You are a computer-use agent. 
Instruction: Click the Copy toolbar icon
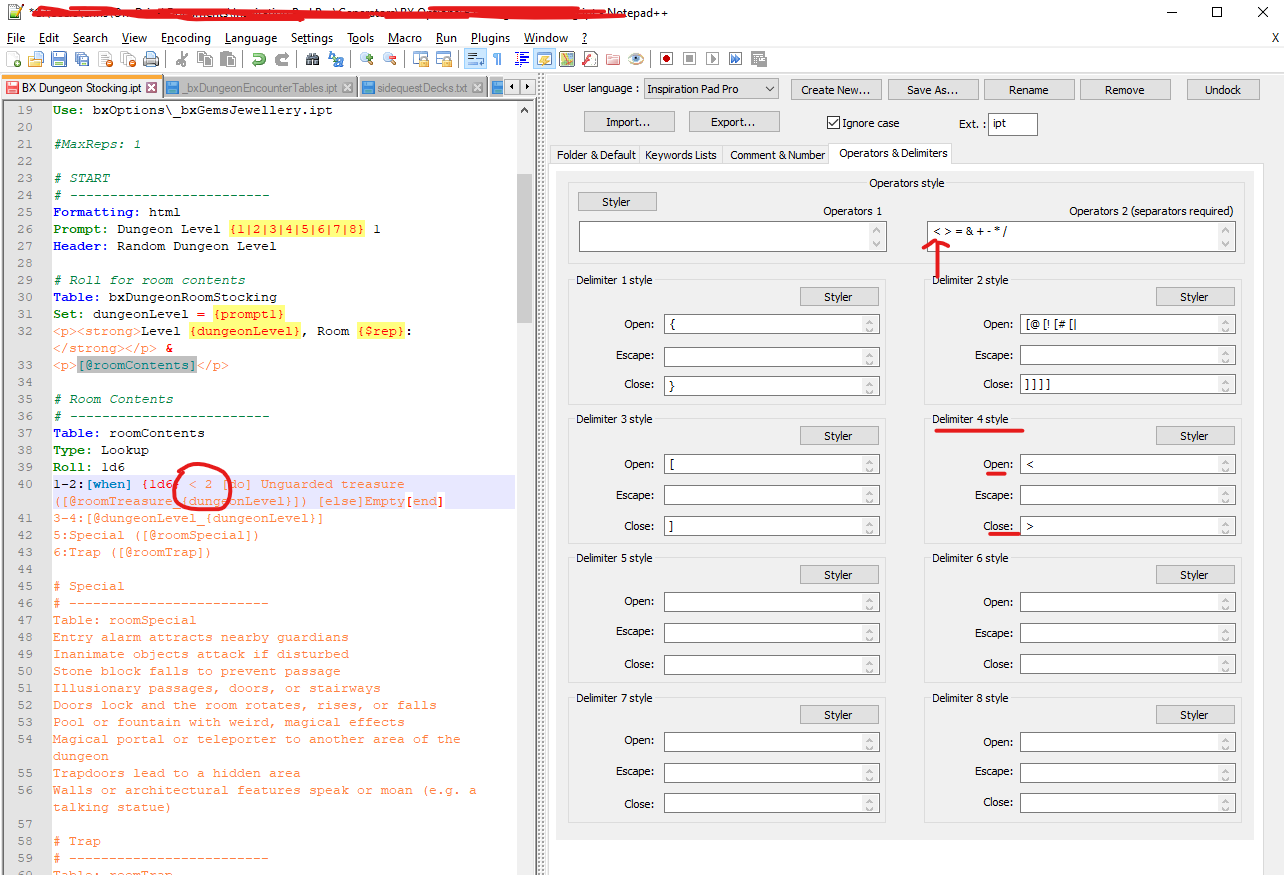[x=204, y=59]
